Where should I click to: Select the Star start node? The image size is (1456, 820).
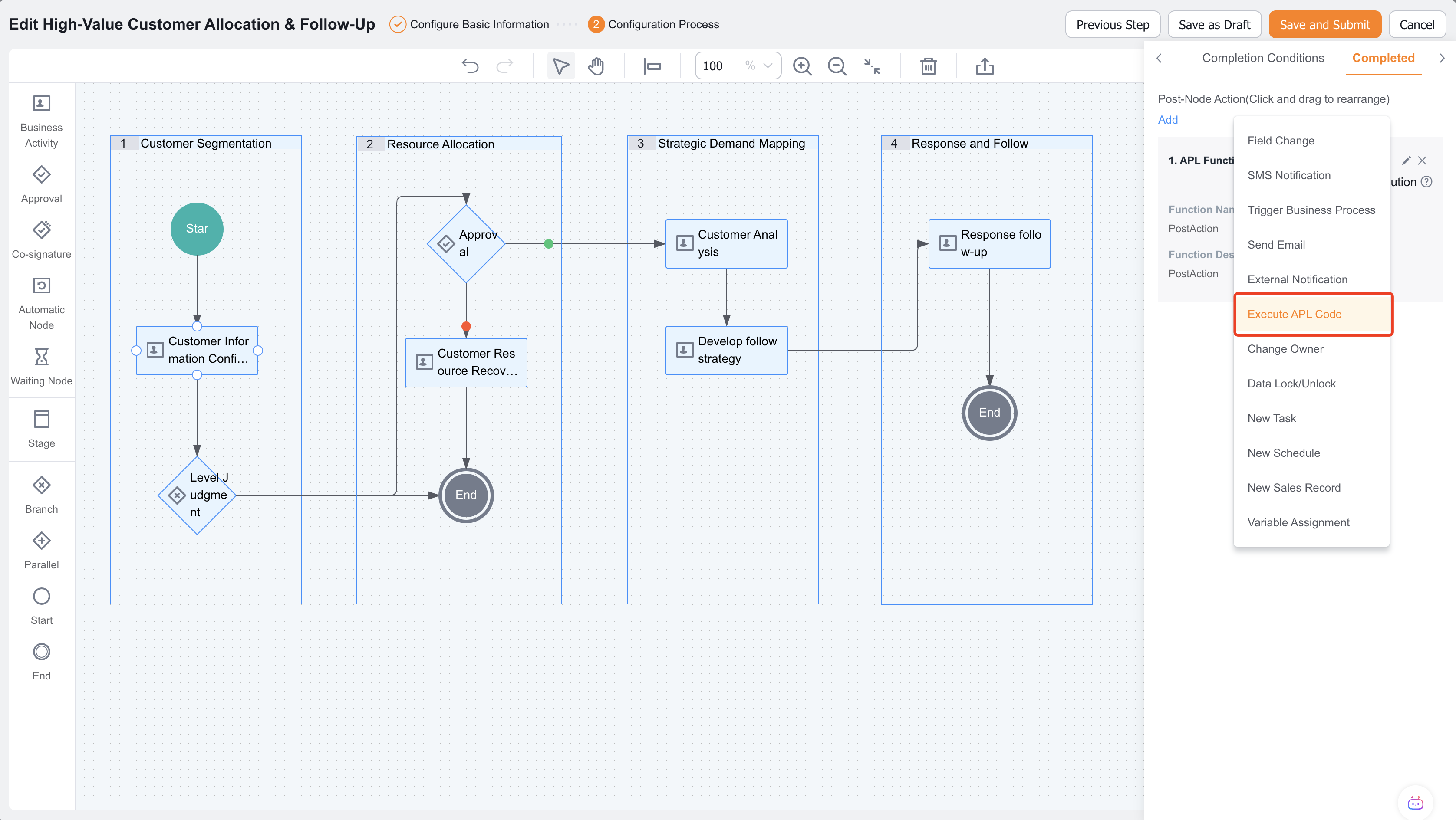(197, 229)
